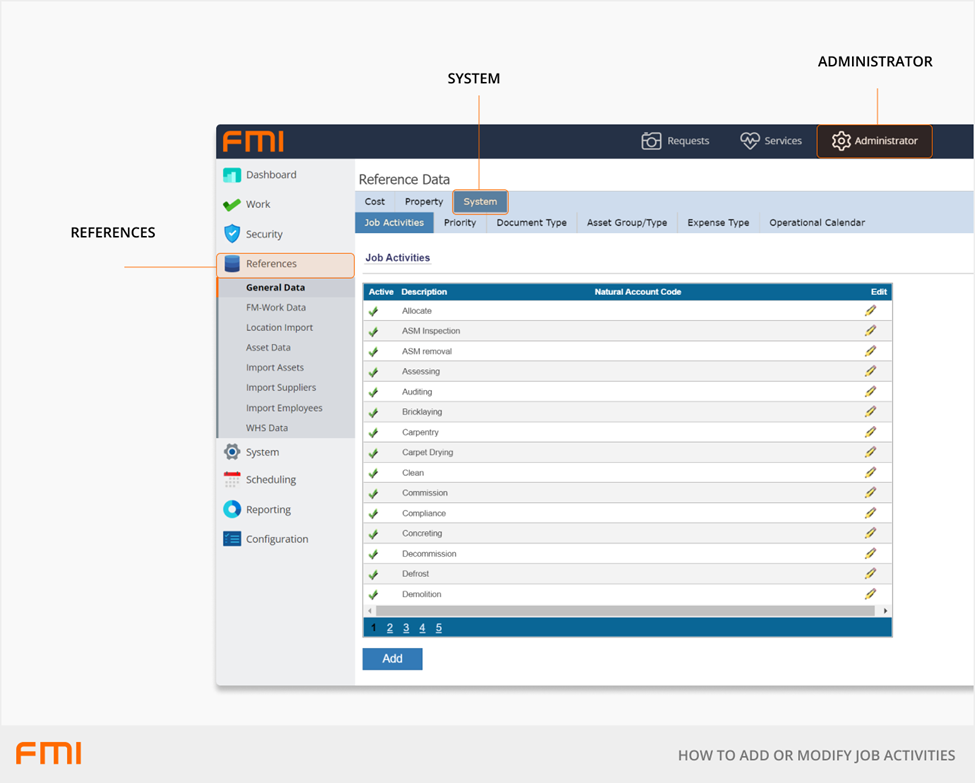The height and width of the screenshot is (783, 975).
Task: Click edit pencil for Bricklaying row
Action: click(x=870, y=412)
